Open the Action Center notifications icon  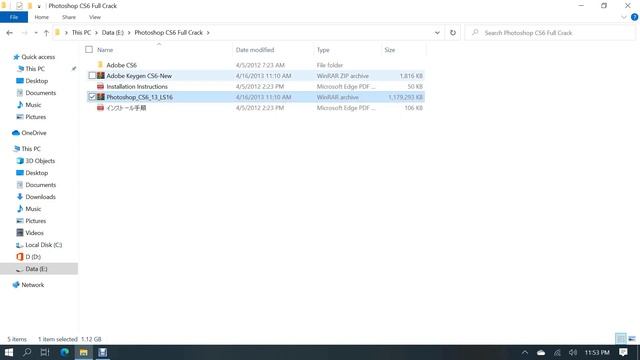pos(623,353)
